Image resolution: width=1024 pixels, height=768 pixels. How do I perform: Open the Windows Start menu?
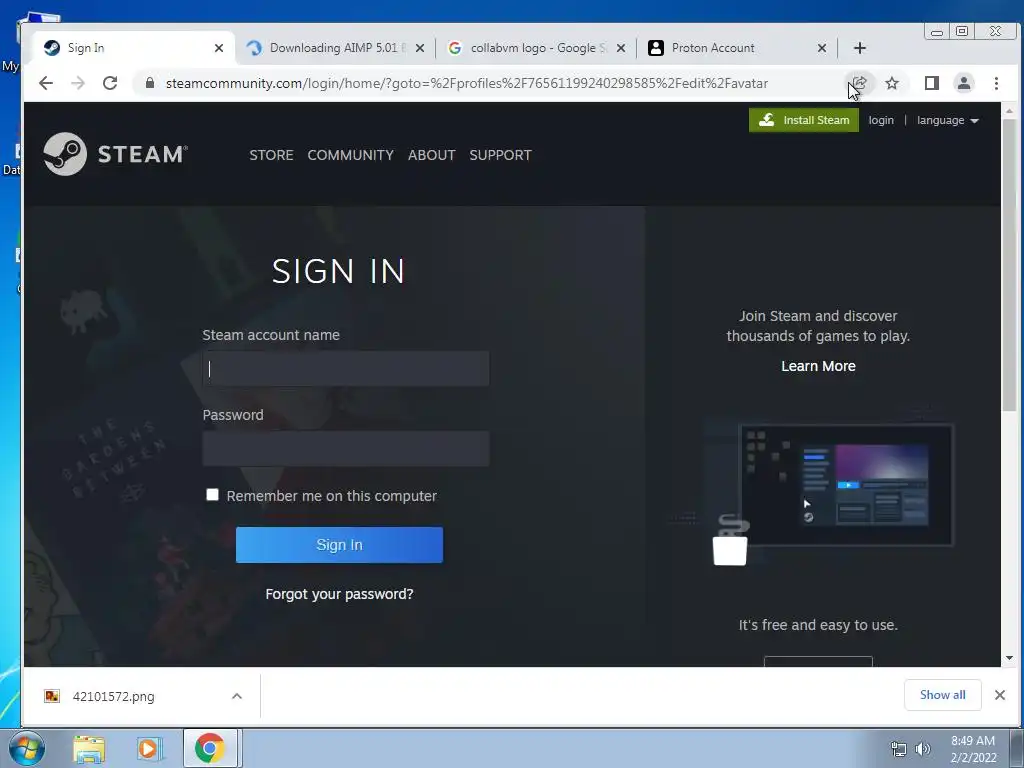[26, 748]
